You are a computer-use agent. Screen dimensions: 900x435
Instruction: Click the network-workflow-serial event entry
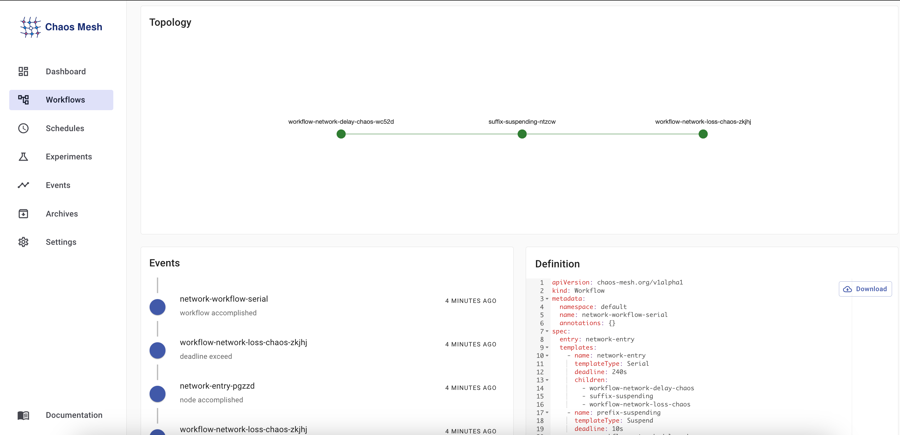click(x=224, y=299)
